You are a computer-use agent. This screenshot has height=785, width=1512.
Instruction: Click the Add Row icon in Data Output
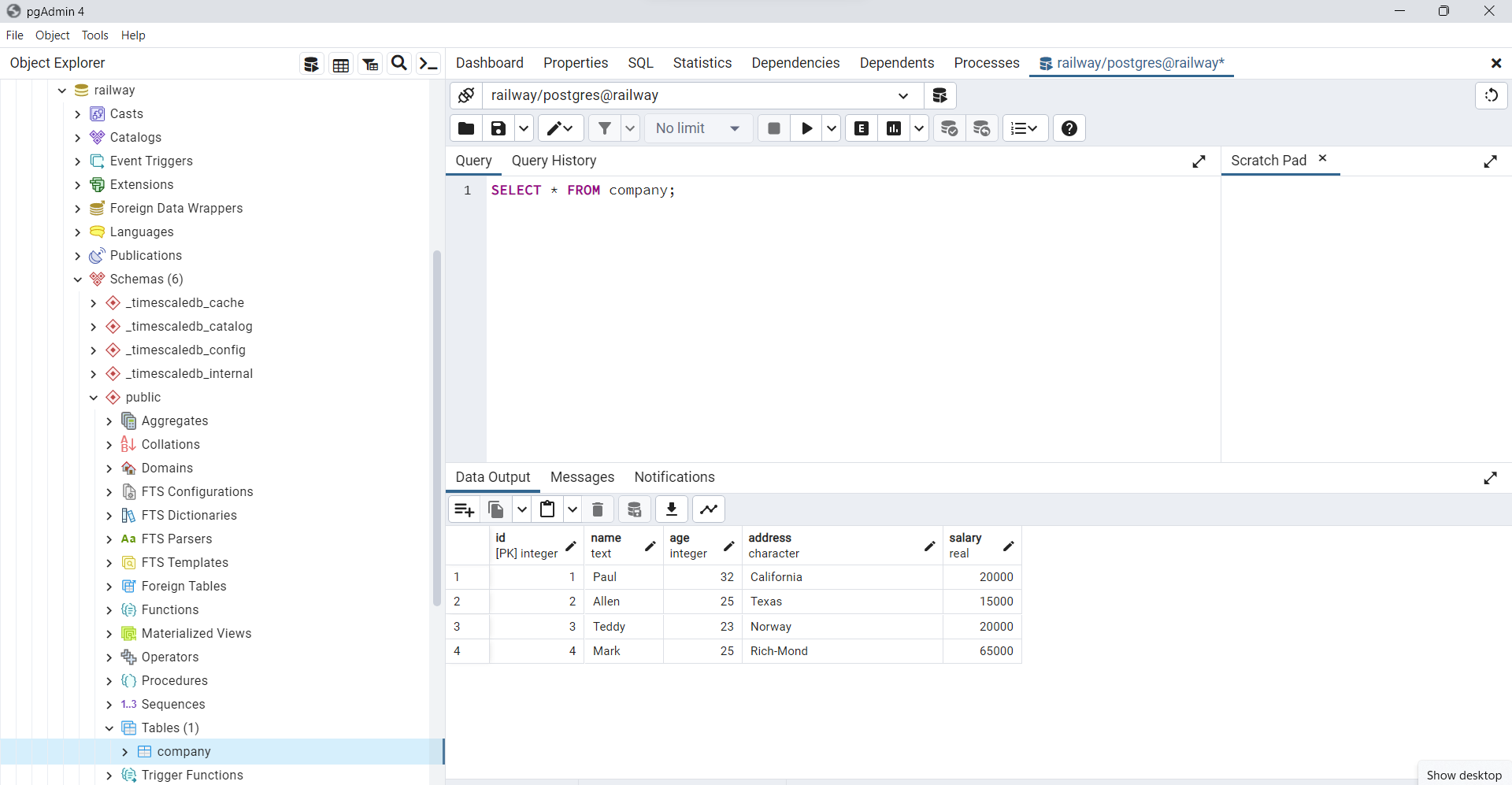pyautogui.click(x=465, y=509)
